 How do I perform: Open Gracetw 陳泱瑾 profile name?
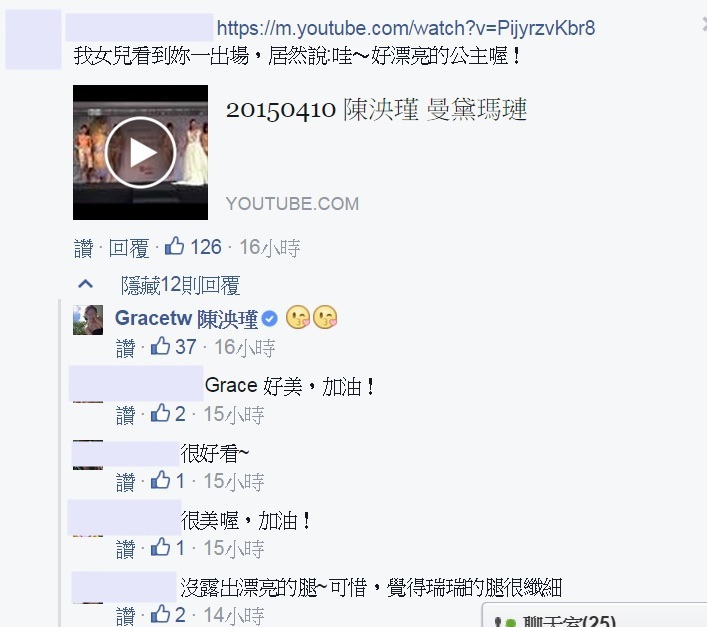point(186,319)
